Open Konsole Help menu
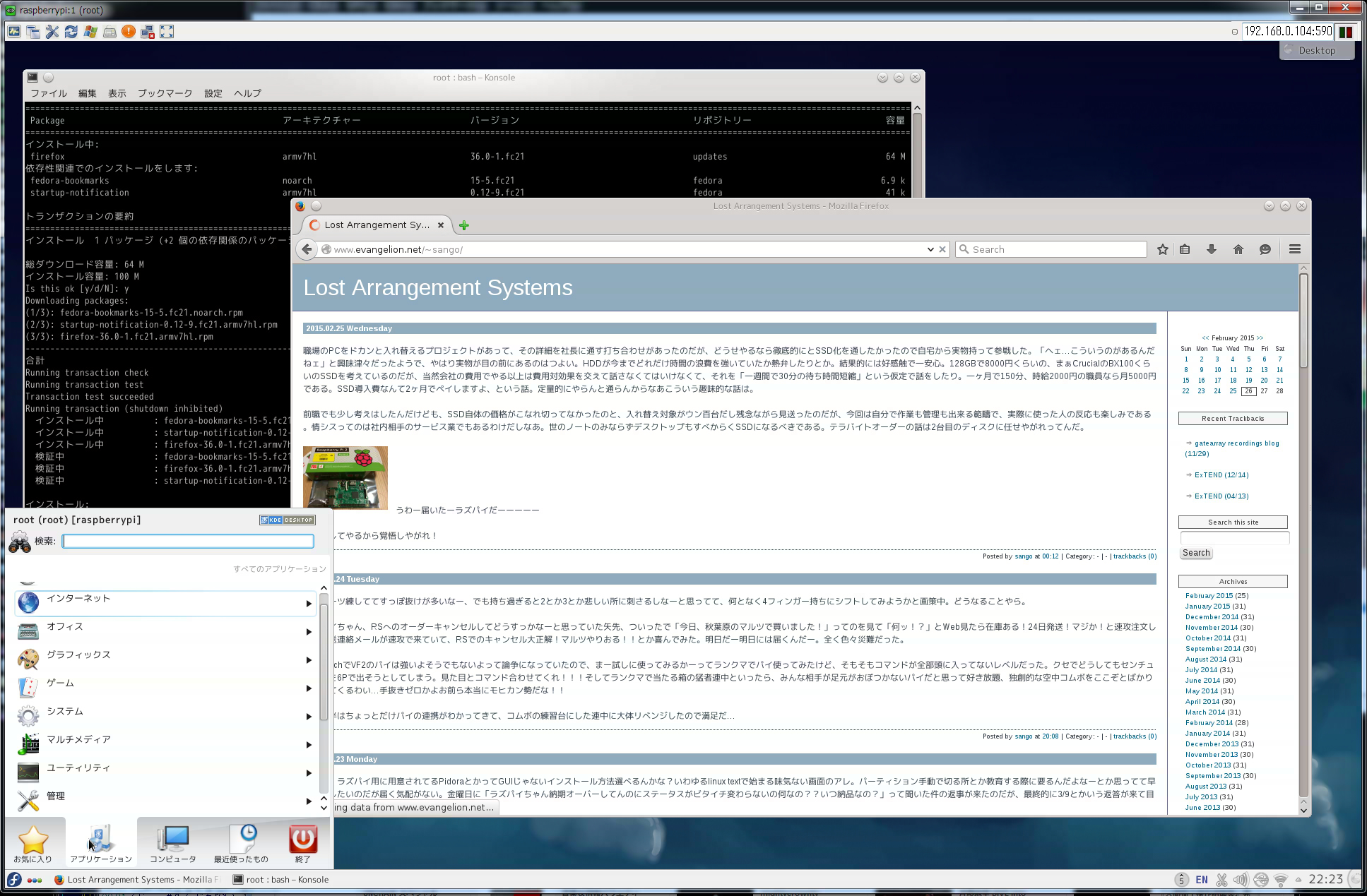 pyautogui.click(x=247, y=93)
